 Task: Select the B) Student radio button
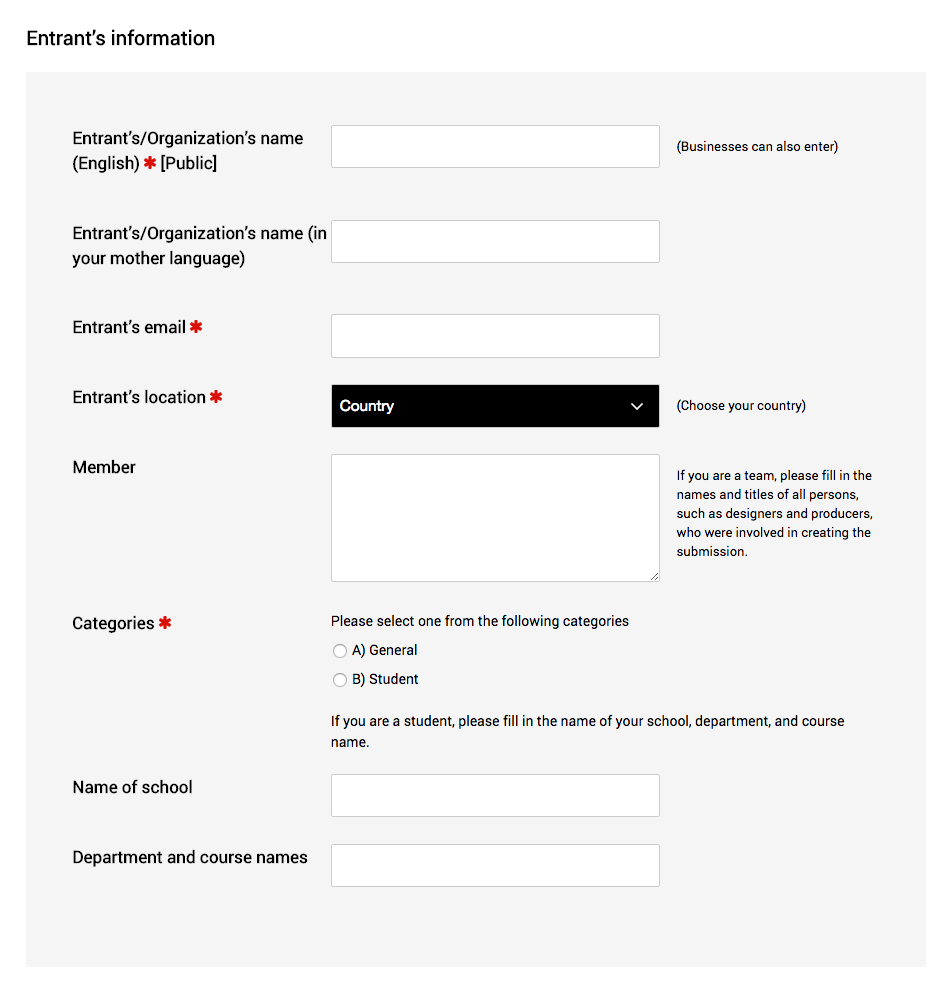pyautogui.click(x=340, y=680)
